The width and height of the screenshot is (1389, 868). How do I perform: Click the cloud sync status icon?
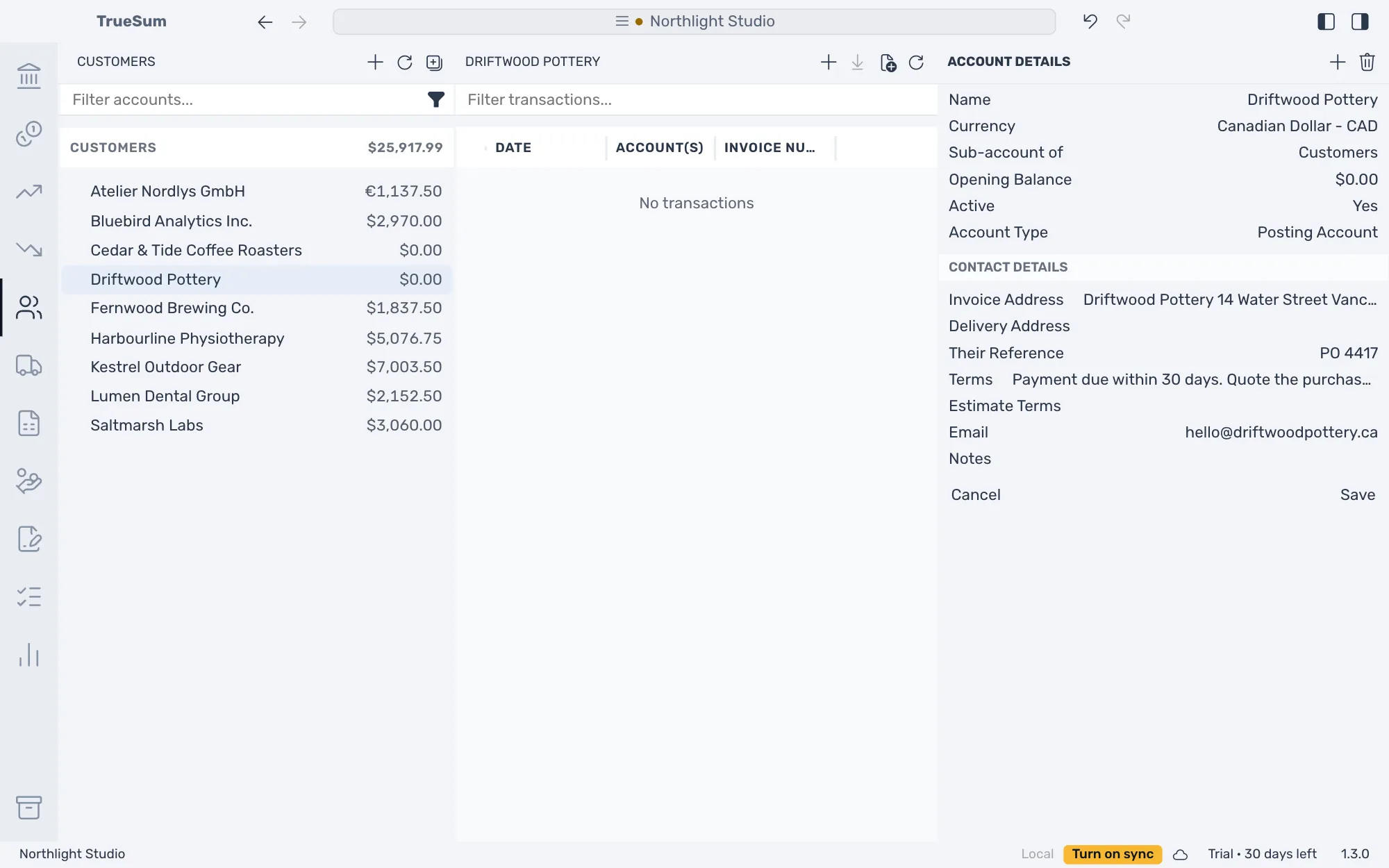click(x=1181, y=855)
